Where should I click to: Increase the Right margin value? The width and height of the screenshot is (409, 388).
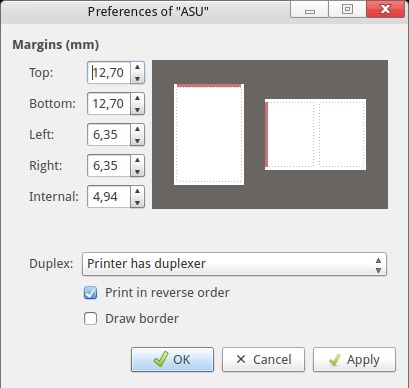137,160
